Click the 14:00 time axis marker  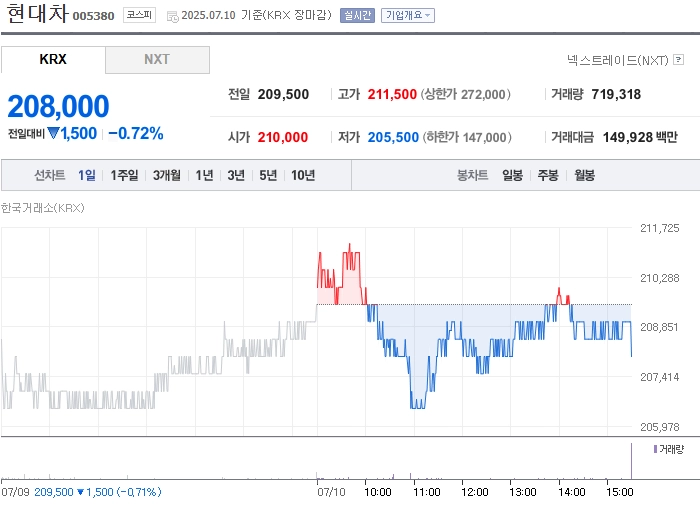(x=571, y=492)
